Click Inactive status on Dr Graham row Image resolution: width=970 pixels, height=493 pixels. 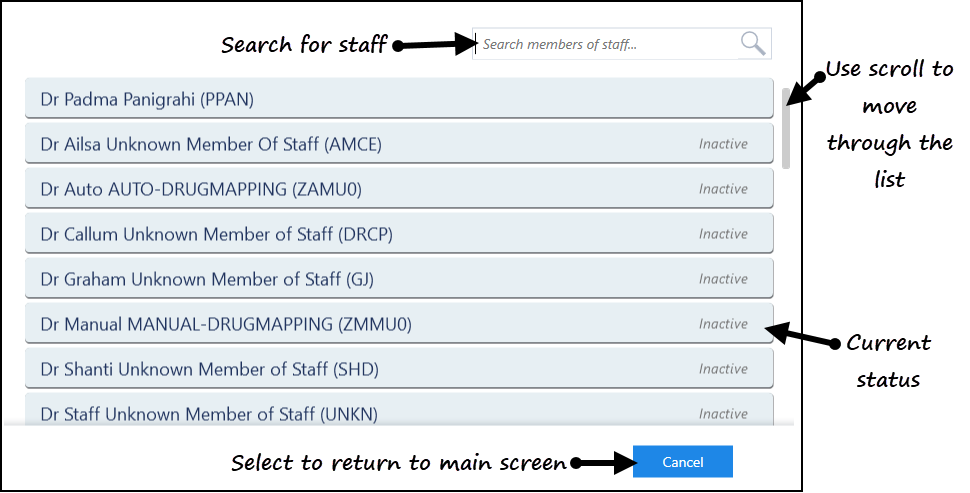[723, 279]
